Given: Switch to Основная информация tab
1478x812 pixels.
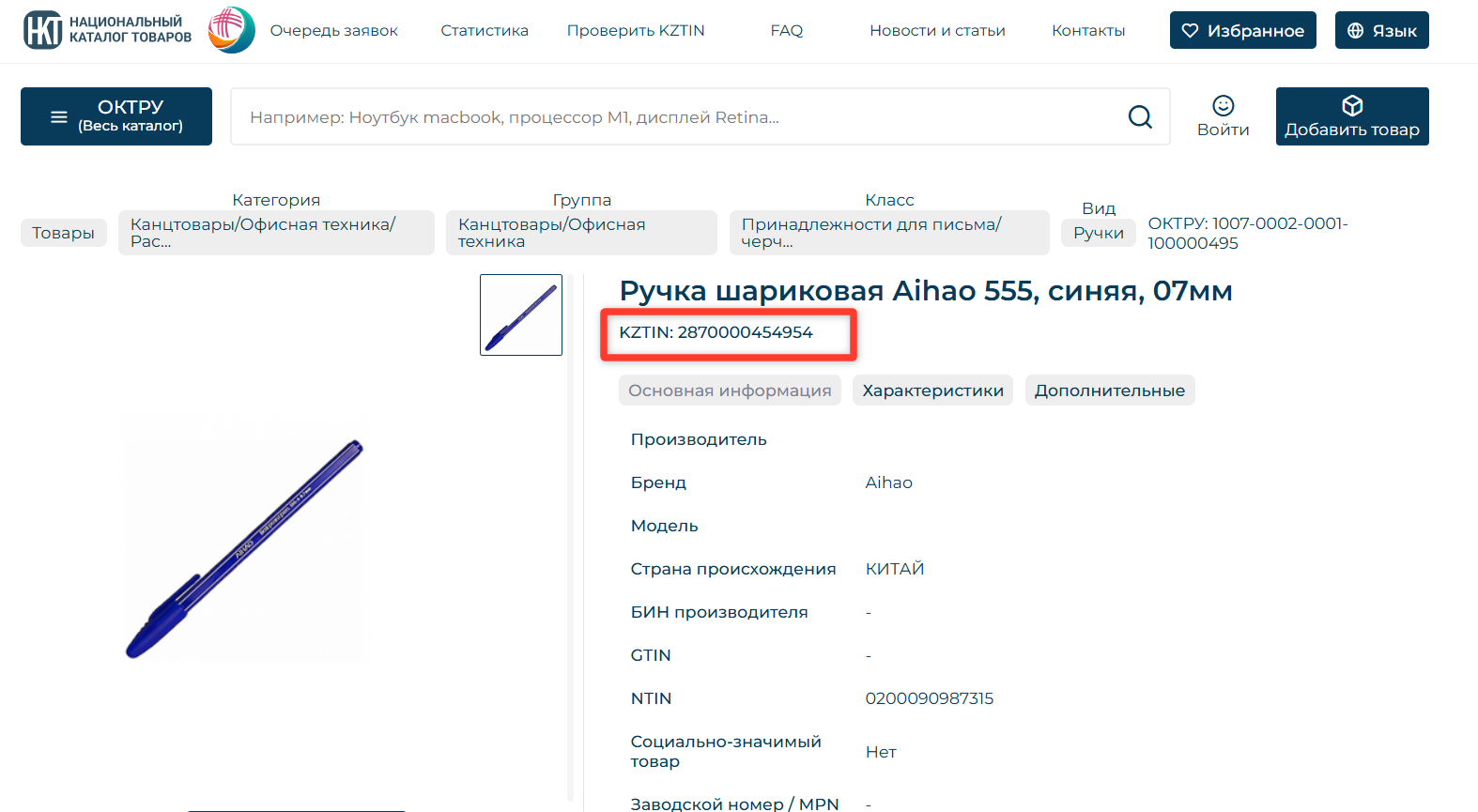Looking at the screenshot, I should (730, 391).
